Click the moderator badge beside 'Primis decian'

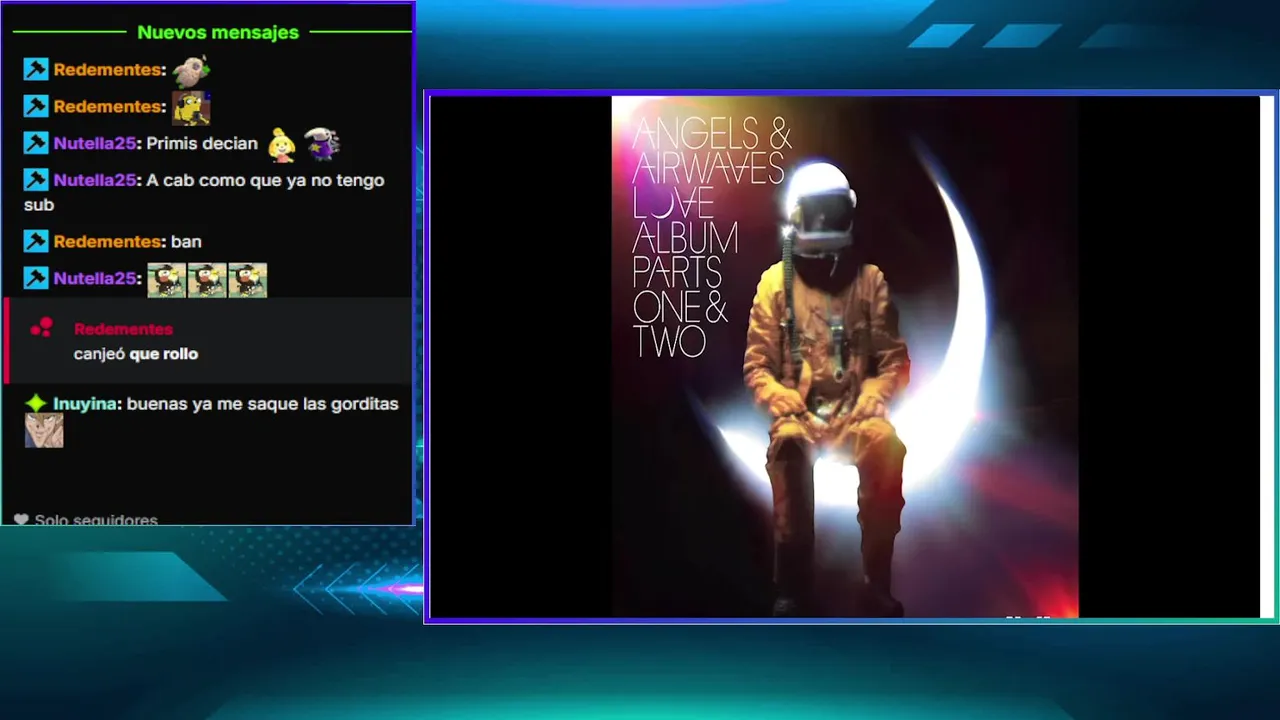pos(36,143)
